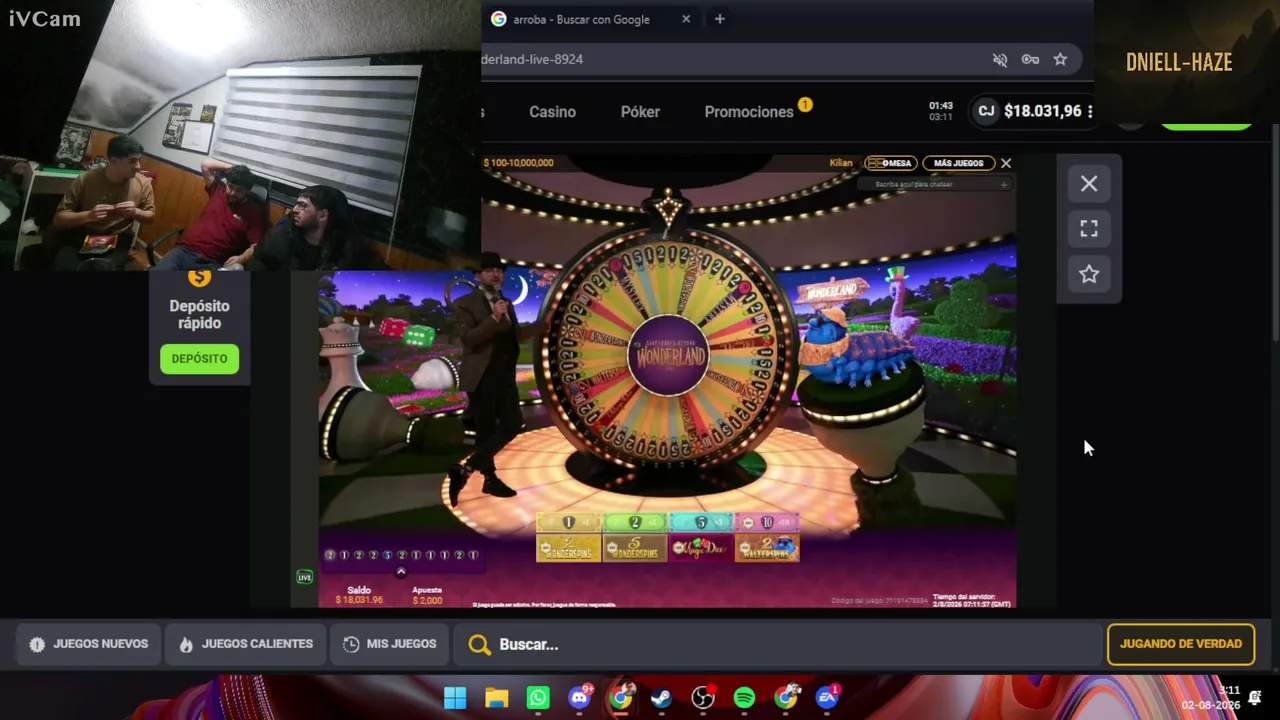The image size is (1280, 720).
Task: Click the Wonderland wheel center logo
Action: click(x=668, y=355)
